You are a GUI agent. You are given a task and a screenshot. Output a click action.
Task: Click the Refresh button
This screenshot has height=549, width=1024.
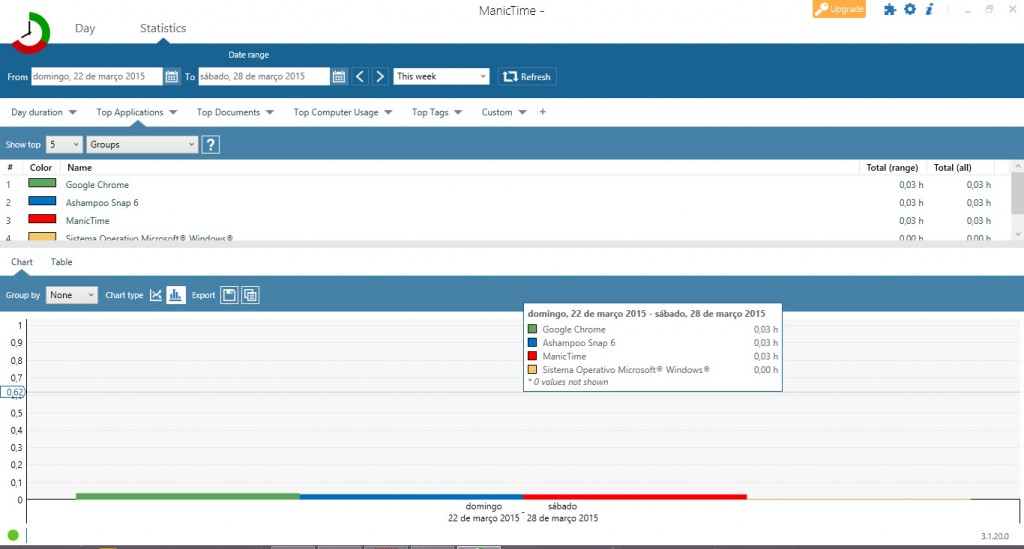(527, 76)
